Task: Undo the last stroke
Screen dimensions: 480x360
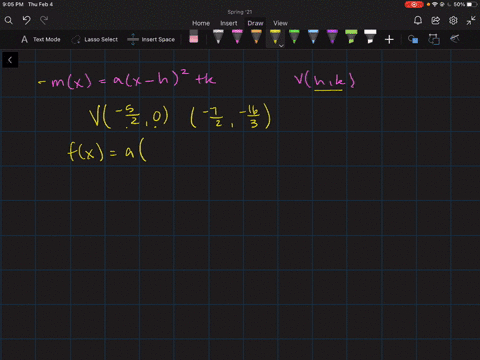Action: click(x=26, y=21)
